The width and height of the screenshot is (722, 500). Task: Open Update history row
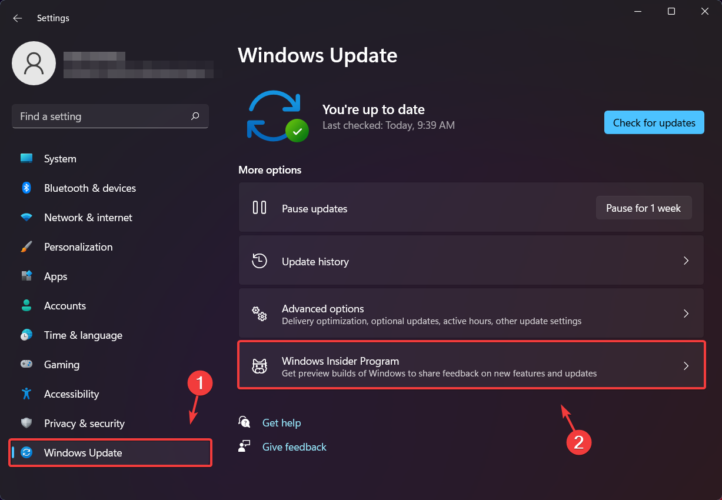click(471, 261)
